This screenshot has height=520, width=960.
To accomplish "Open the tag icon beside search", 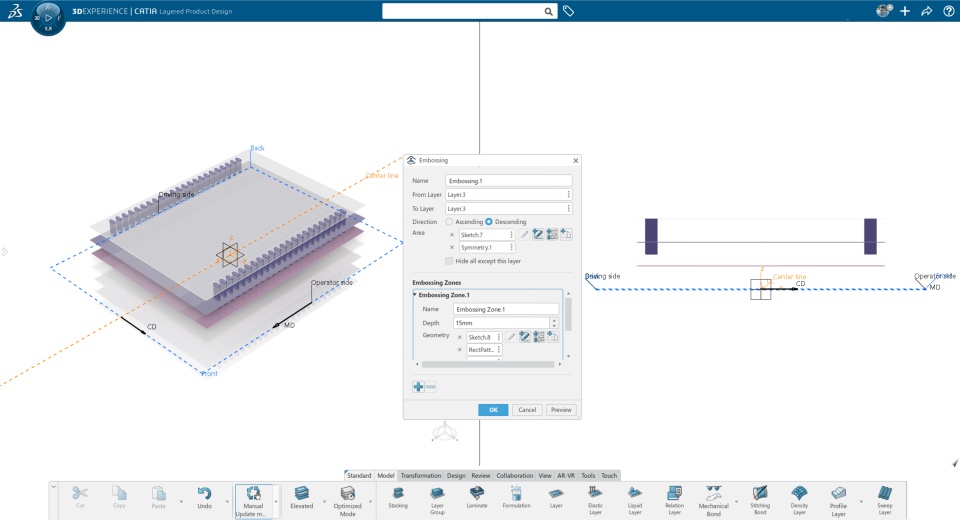I will click(568, 11).
